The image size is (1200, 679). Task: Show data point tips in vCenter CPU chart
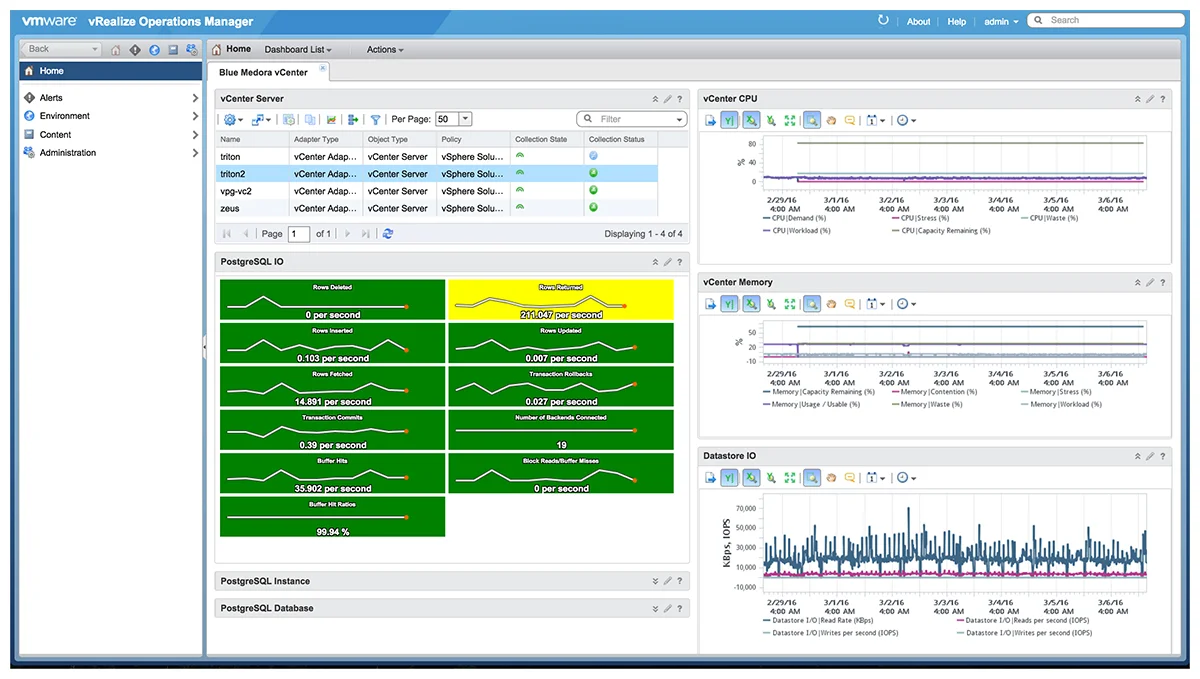[850, 120]
